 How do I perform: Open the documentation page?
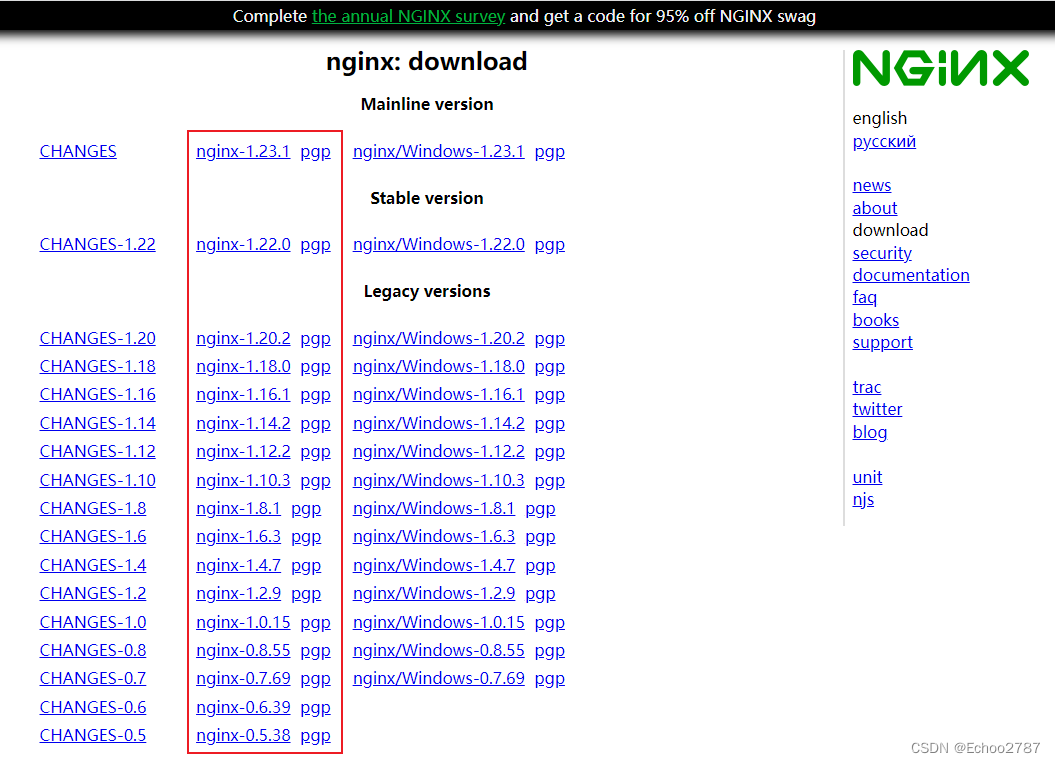(911, 275)
